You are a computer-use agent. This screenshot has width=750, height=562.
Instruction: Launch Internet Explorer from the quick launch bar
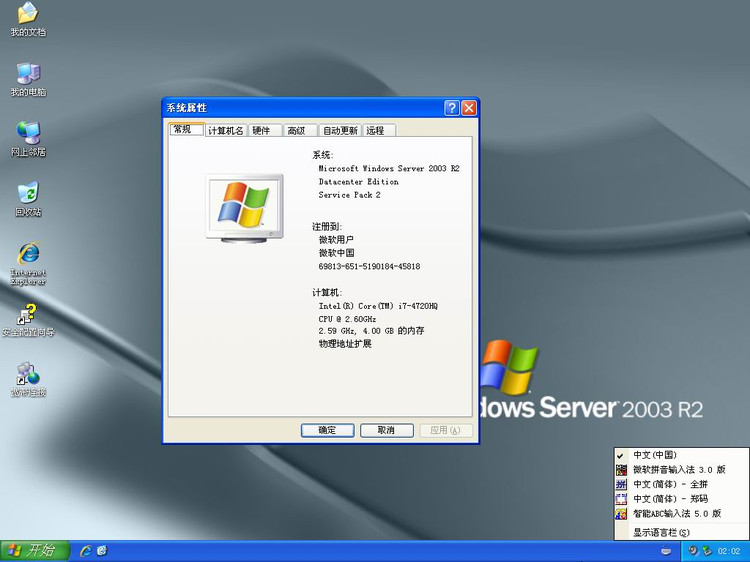86,551
